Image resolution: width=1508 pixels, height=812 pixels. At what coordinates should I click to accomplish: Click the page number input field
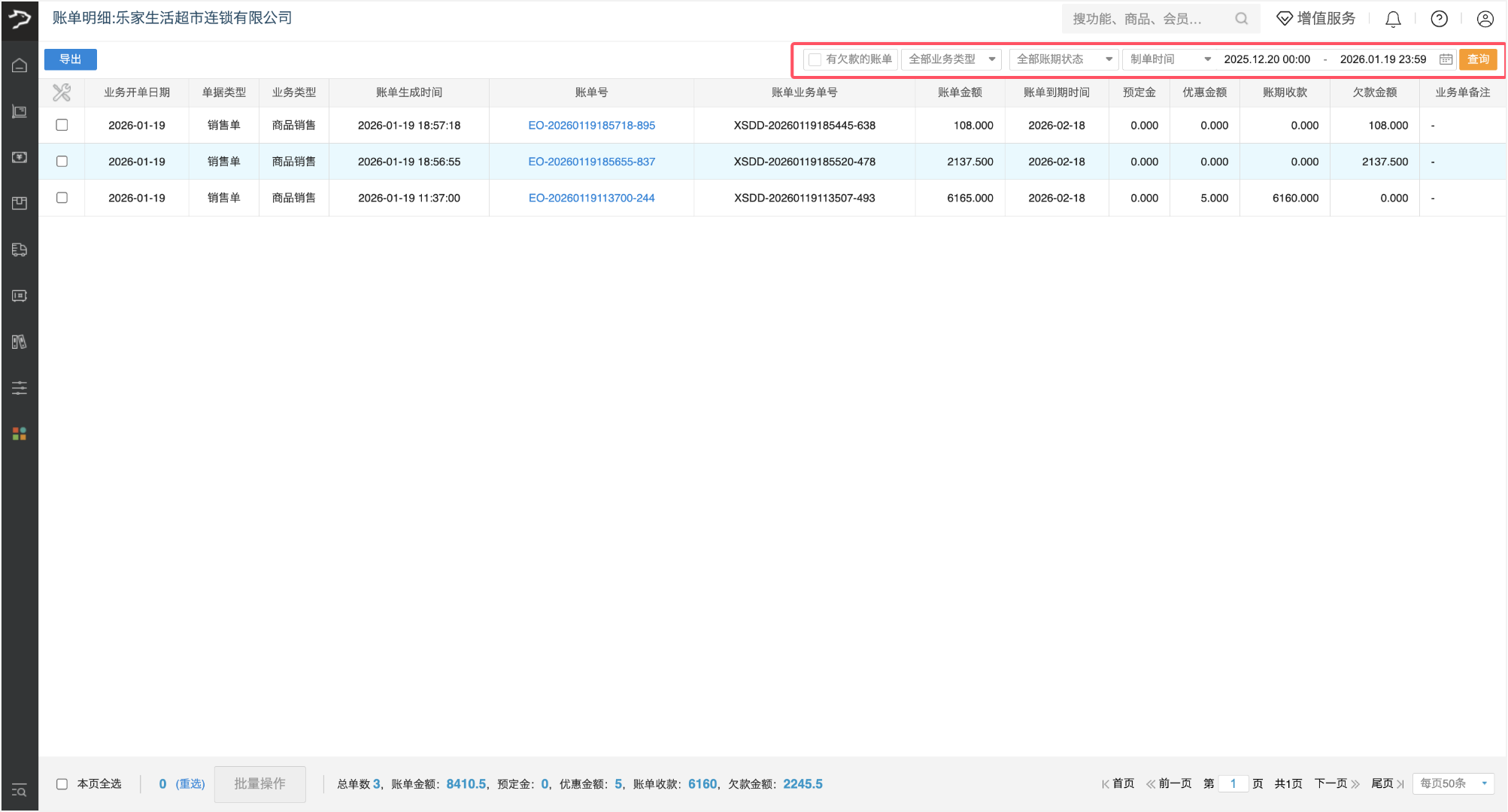coord(1233,783)
